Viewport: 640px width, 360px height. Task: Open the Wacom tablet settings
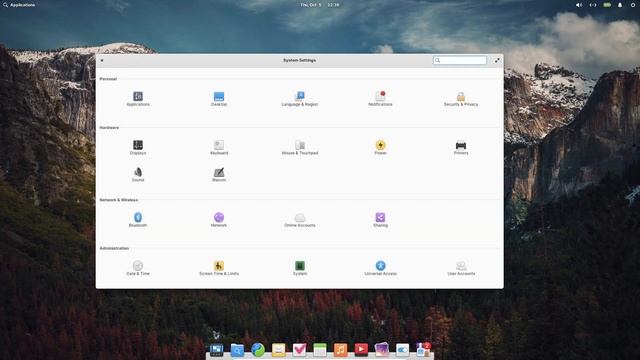tap(219, 174)
